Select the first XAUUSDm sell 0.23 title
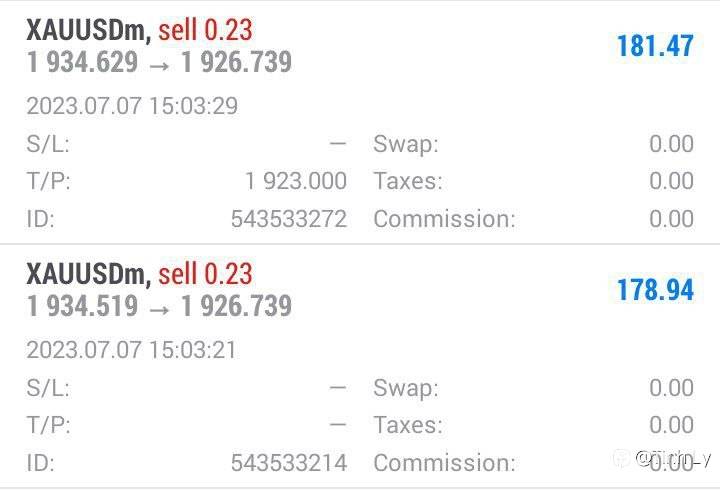 point(139,30)
